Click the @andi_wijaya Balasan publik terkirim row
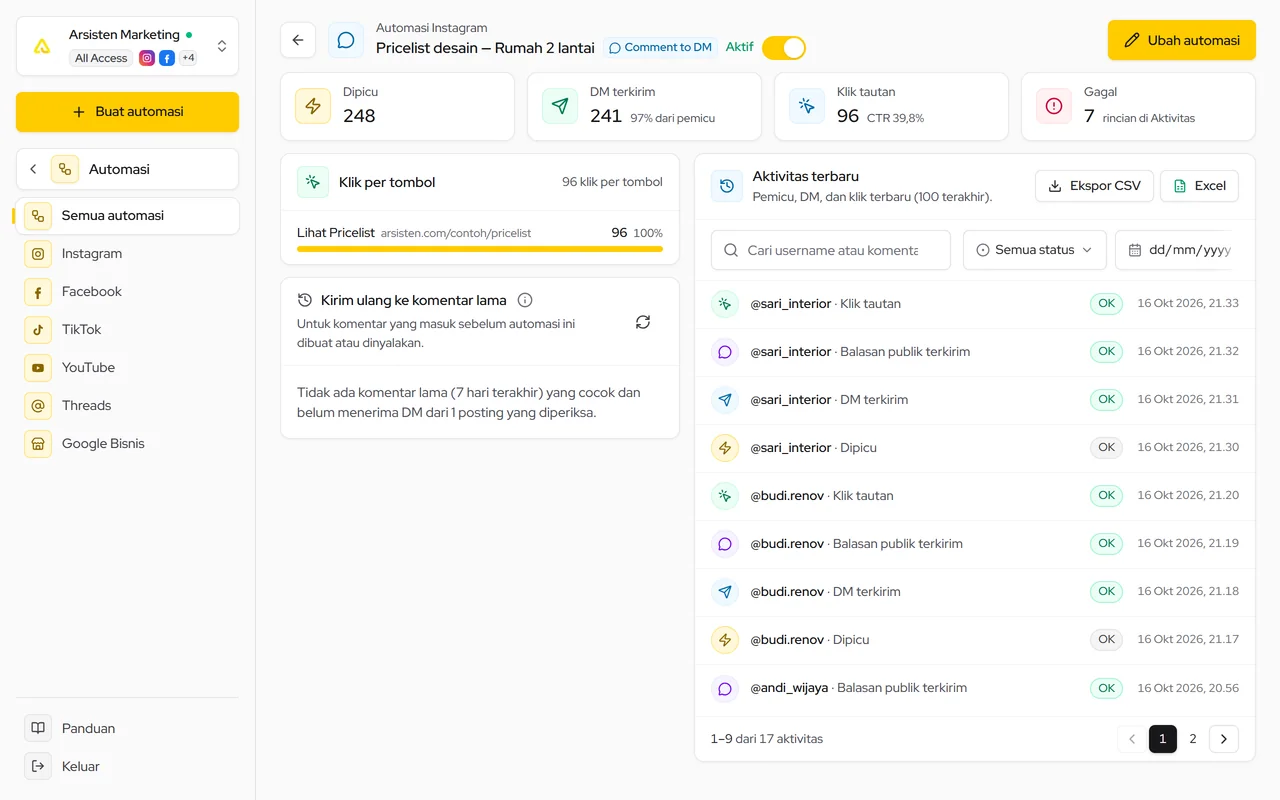The width and height of the screenshot is (1280, 800). tap(975, 688)
